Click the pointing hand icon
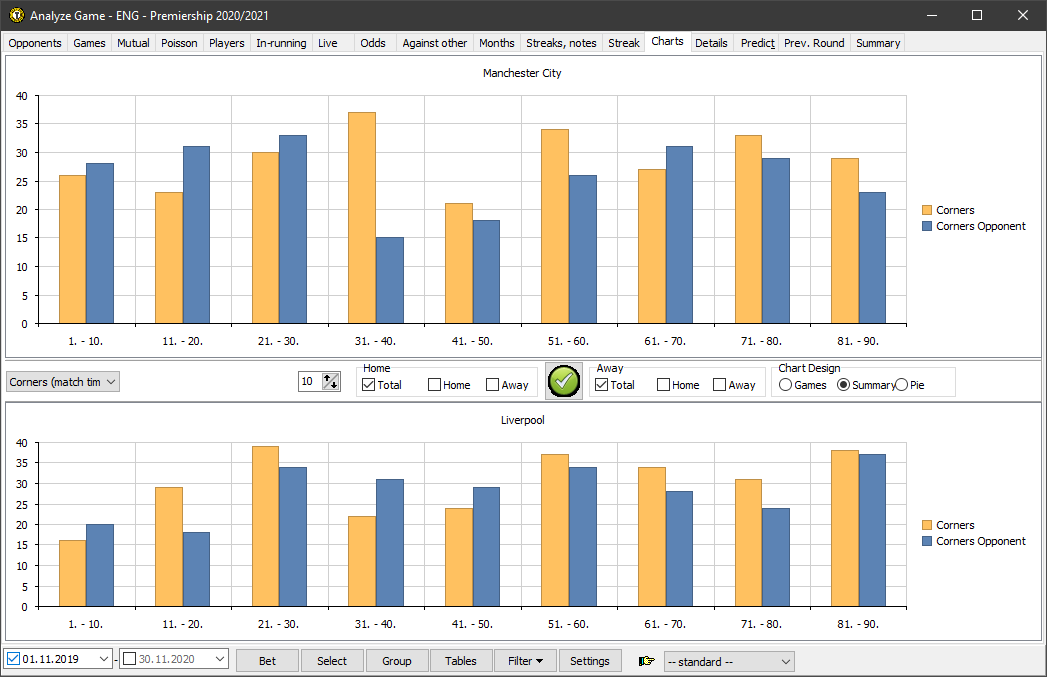The image size is (1047, 677). pyautogui.click(x=646, y=661)
